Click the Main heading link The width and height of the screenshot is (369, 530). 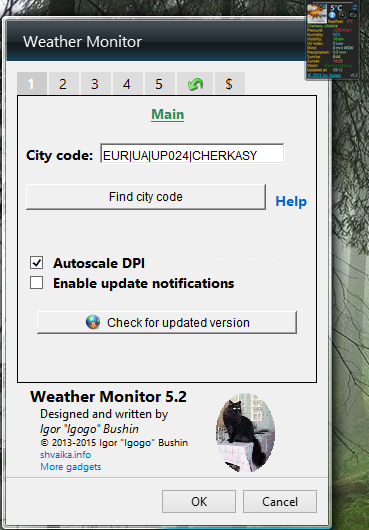(168, 114)
